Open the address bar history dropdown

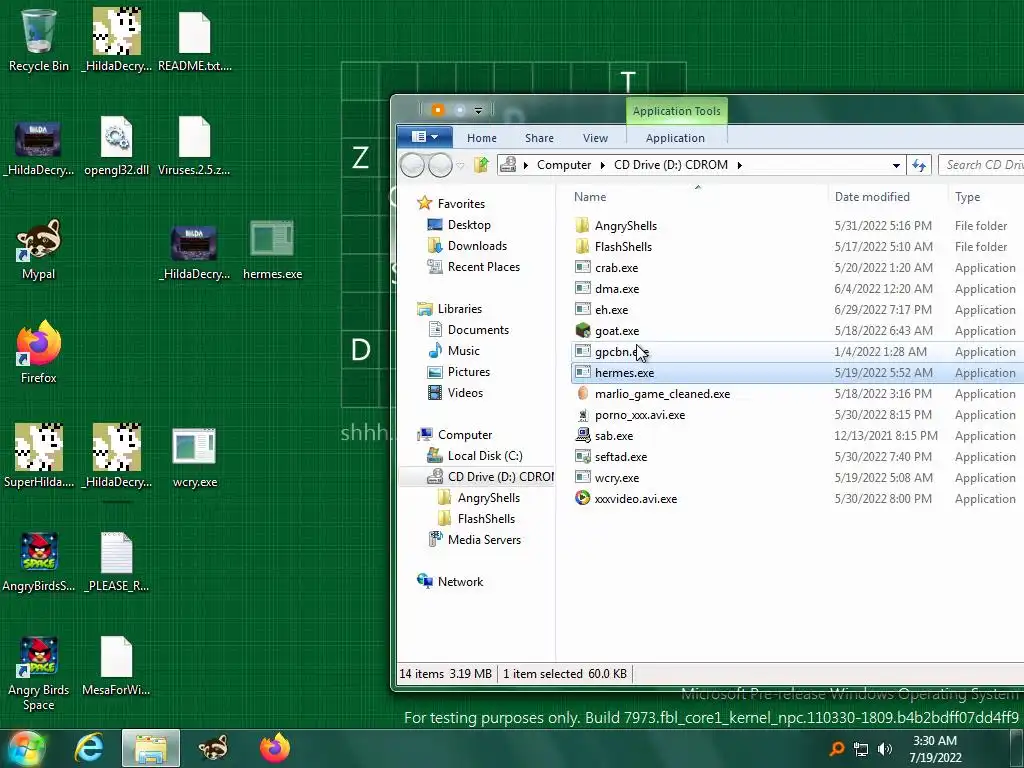pos(896,165)
